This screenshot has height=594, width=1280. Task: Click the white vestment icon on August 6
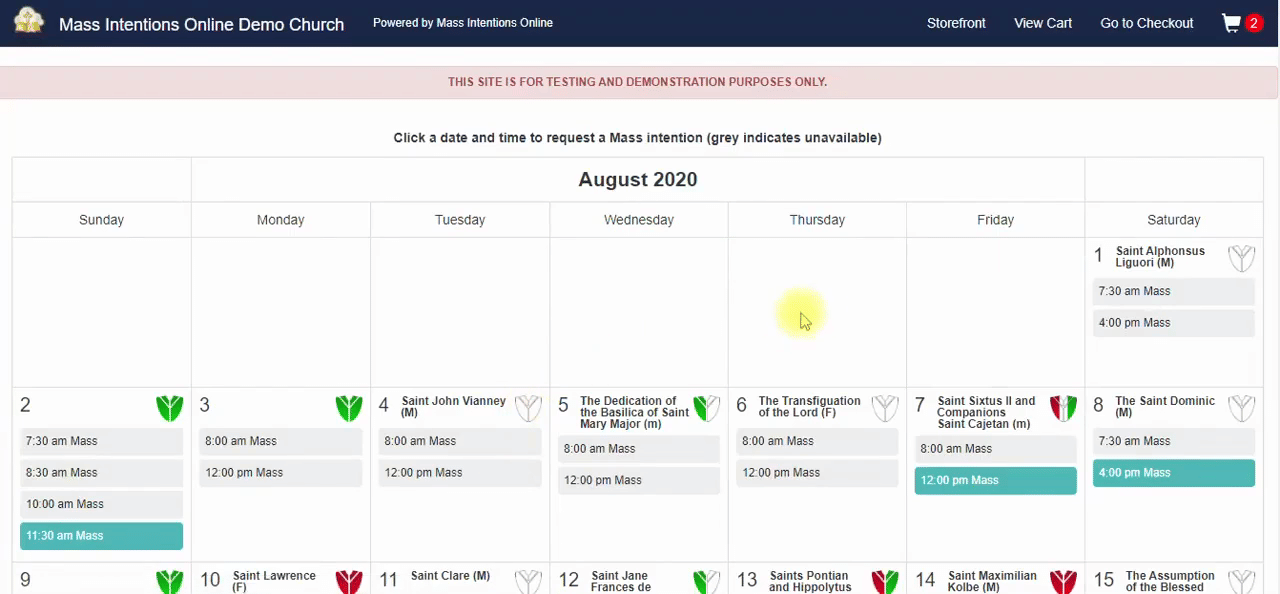click(x=884, y=408)
